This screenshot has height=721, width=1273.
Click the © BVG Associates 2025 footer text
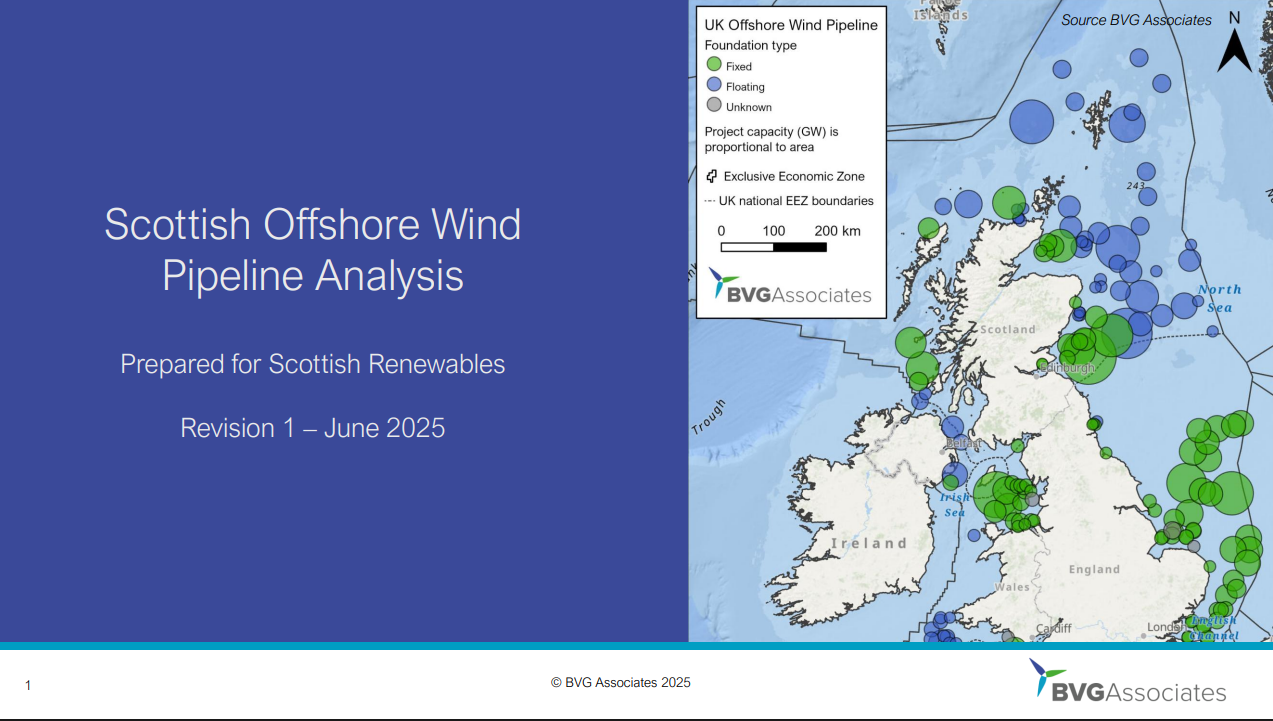[x=620, y=683]
